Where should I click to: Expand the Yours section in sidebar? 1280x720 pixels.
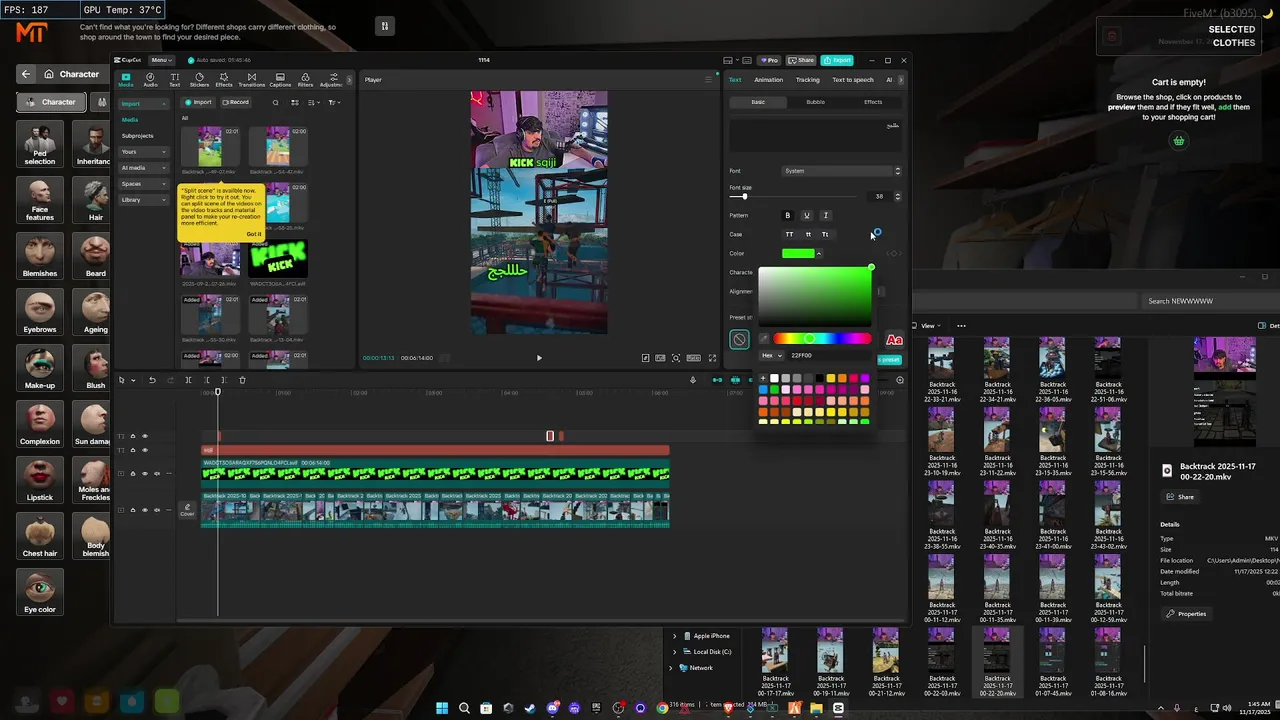click(145, 152)
